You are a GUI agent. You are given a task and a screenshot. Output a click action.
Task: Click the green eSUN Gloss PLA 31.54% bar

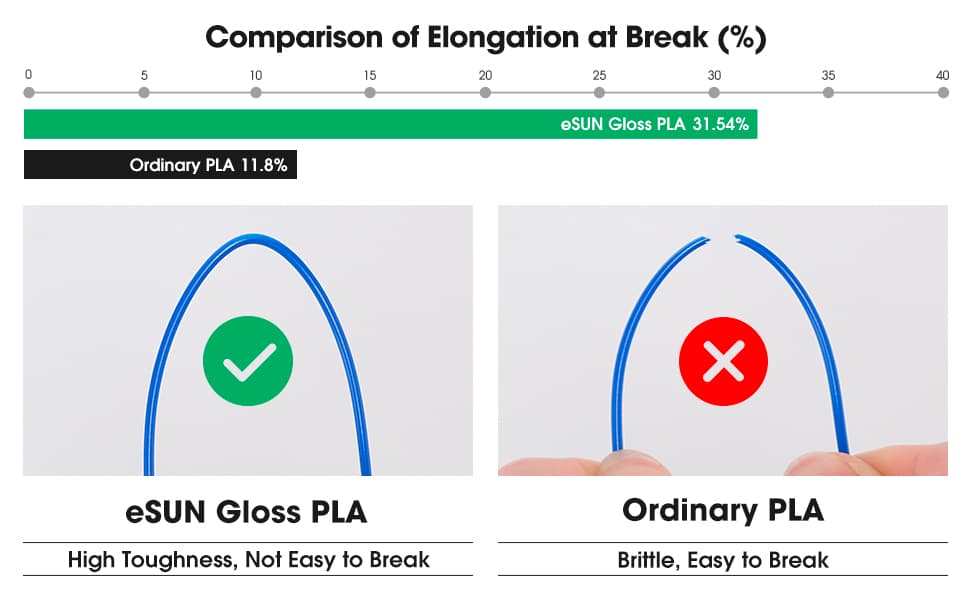390,124
